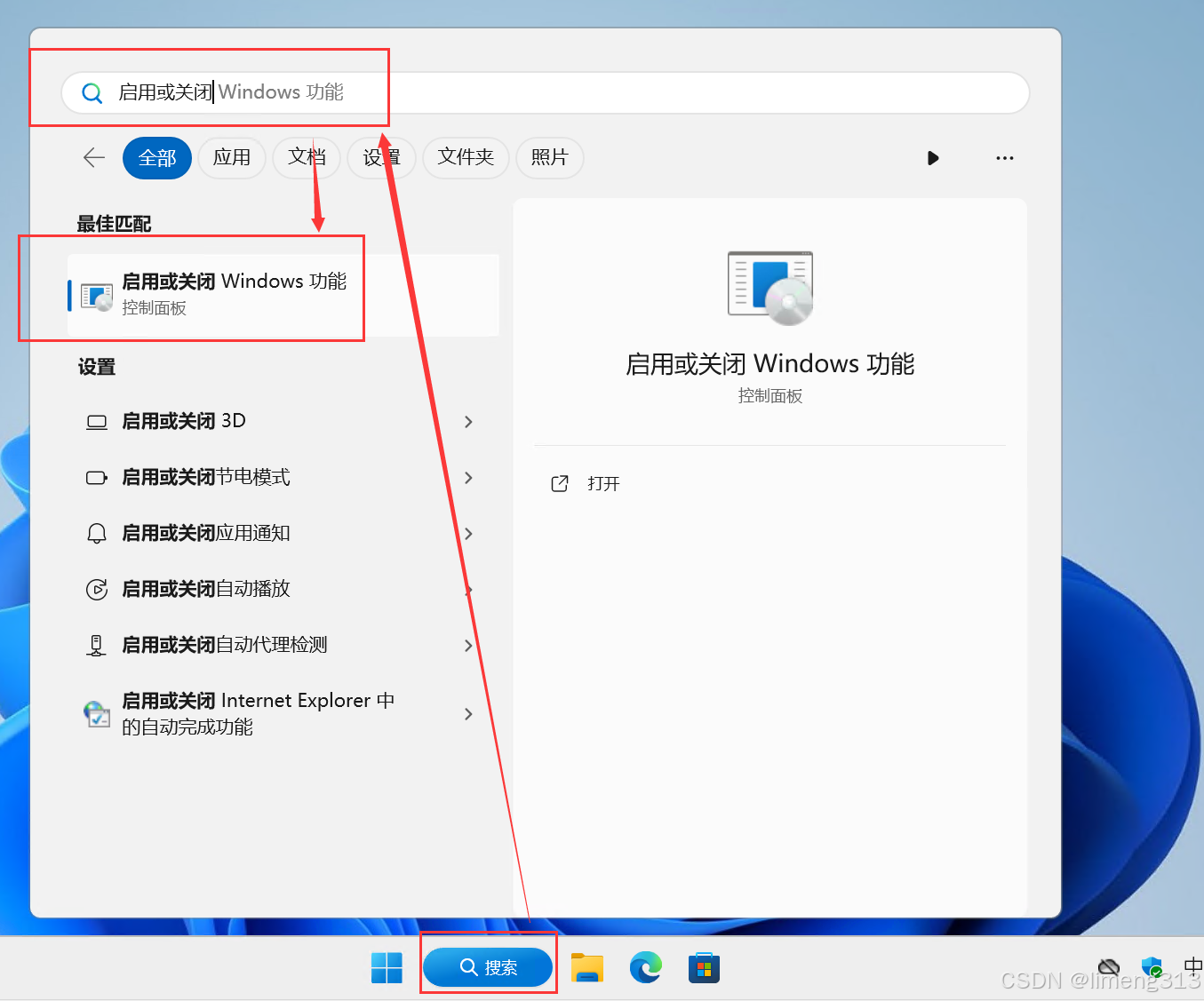Image resolution: width=1204 pixels, height=1001 pixels.
Task: Expand the 自动代理检测 result chevron
Action: 468,646
